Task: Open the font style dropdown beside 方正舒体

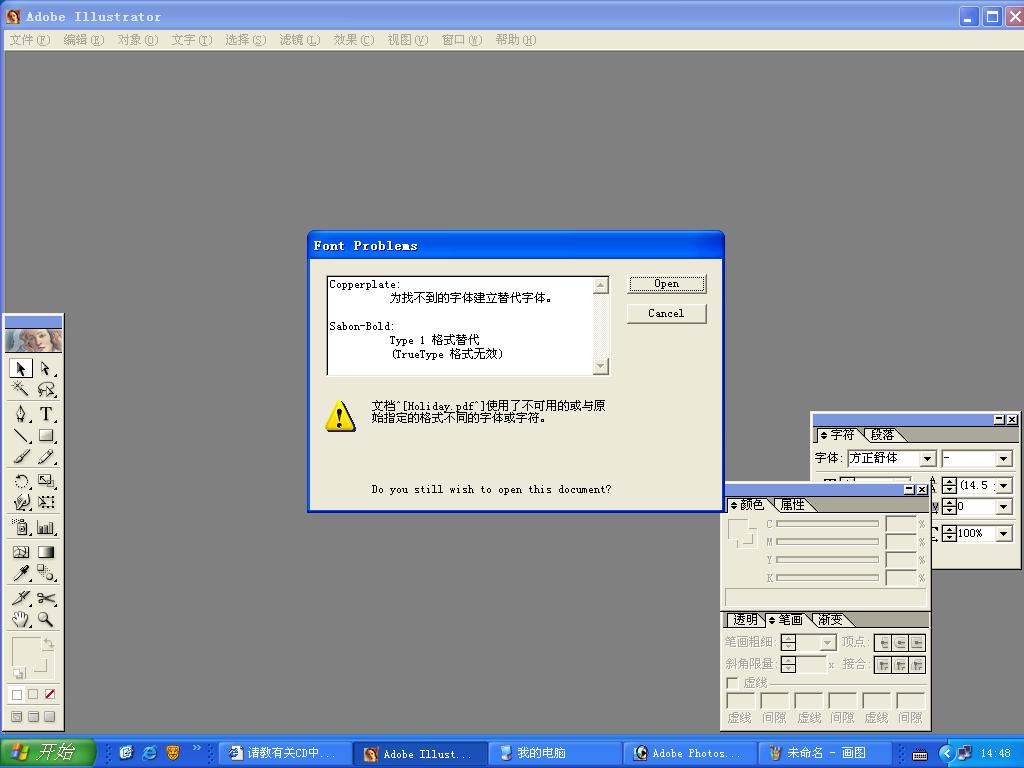Action: click(x=1004, y=459)
